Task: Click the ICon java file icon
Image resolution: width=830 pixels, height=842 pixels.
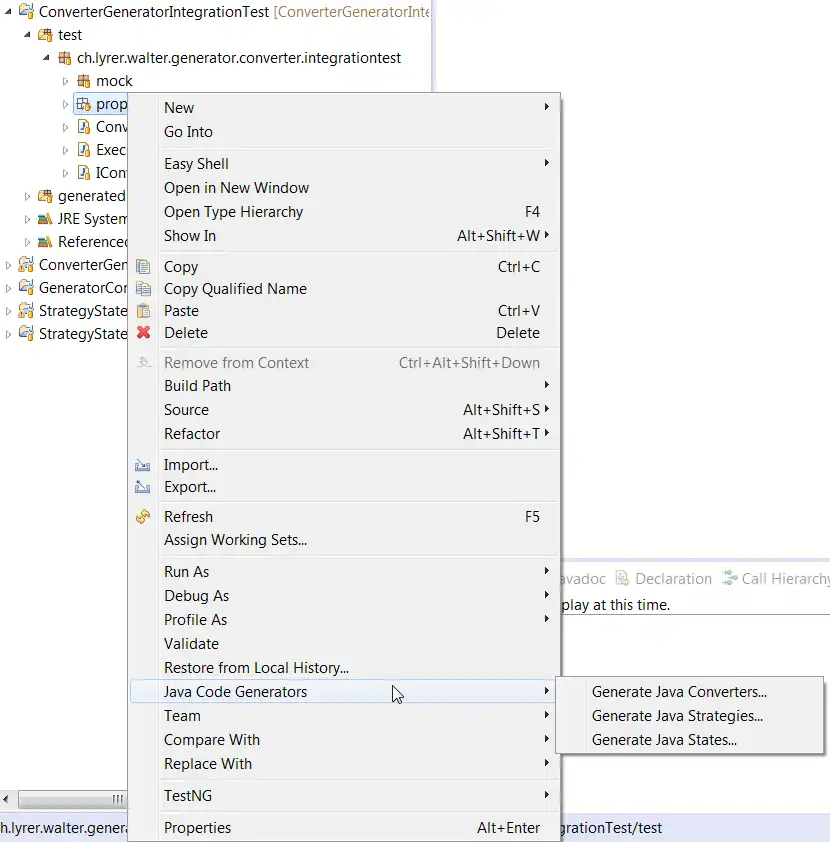Action: pyautogui.click(x=84, y=173)
